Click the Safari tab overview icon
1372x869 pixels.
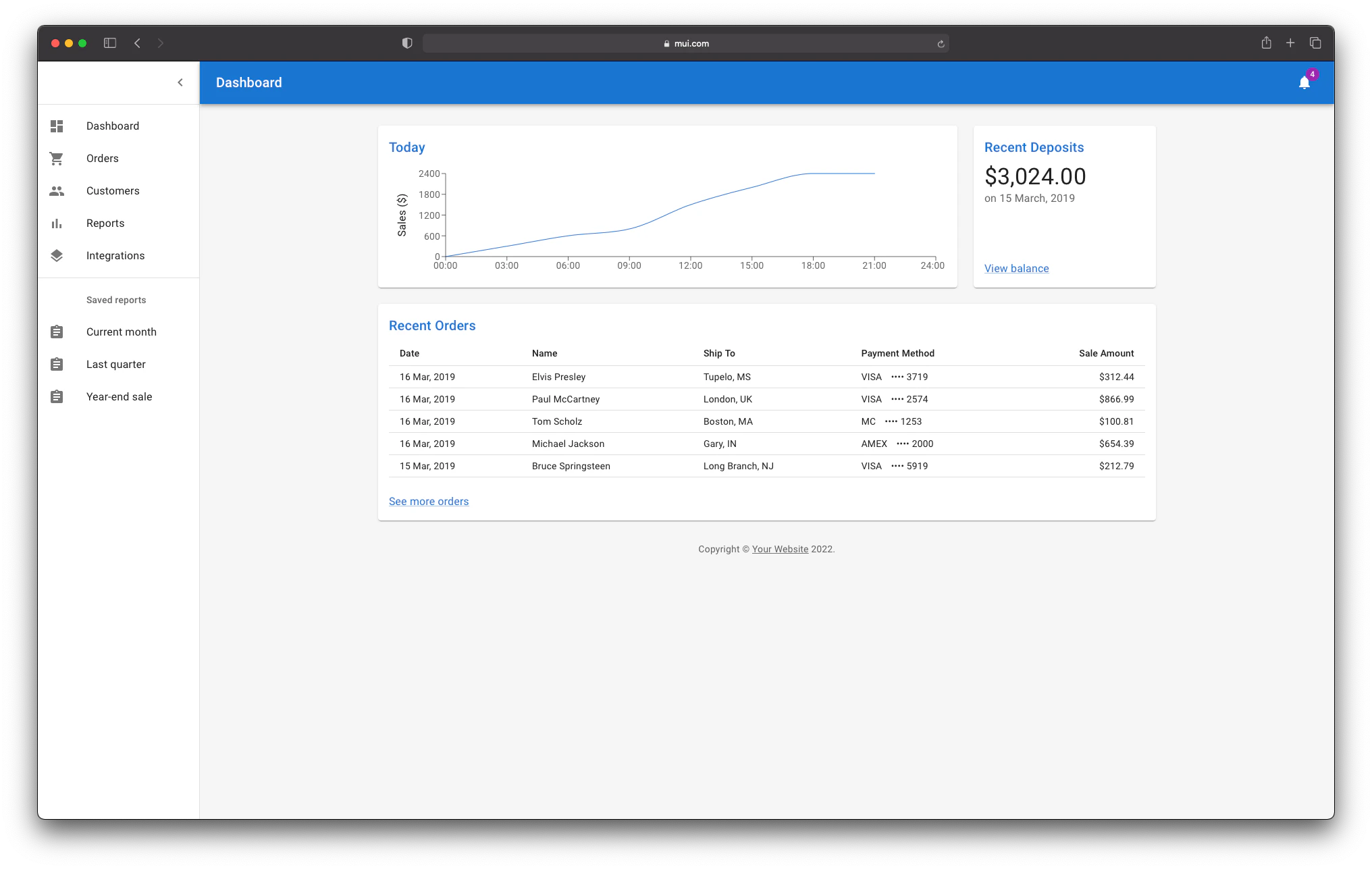coord(1315,43)
